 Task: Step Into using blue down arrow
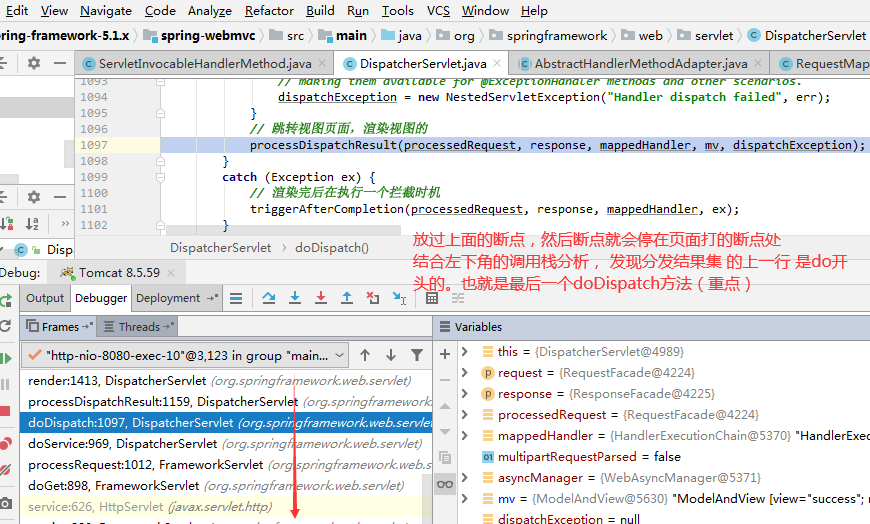295,298
